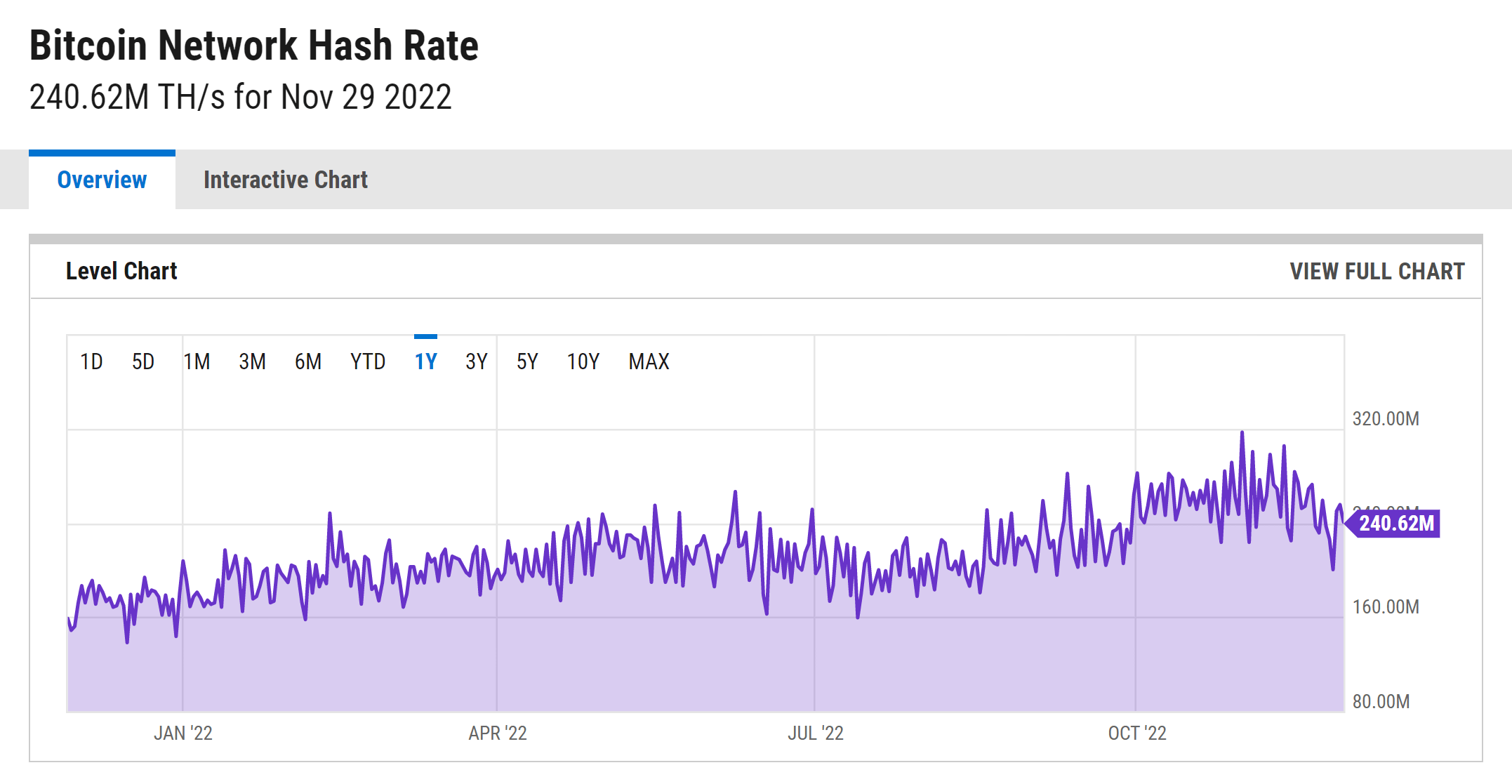Select the 1M time range
The height and width of the screenshot is (784, 1512).
197,361
